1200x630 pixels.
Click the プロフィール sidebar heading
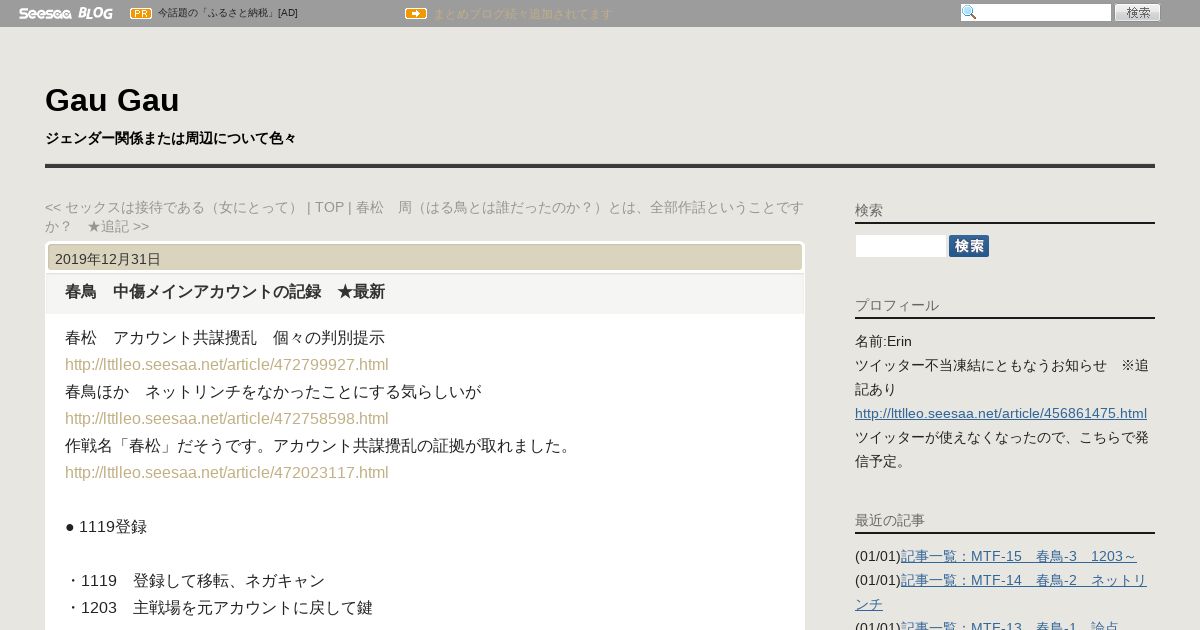(x=897, y=305)
